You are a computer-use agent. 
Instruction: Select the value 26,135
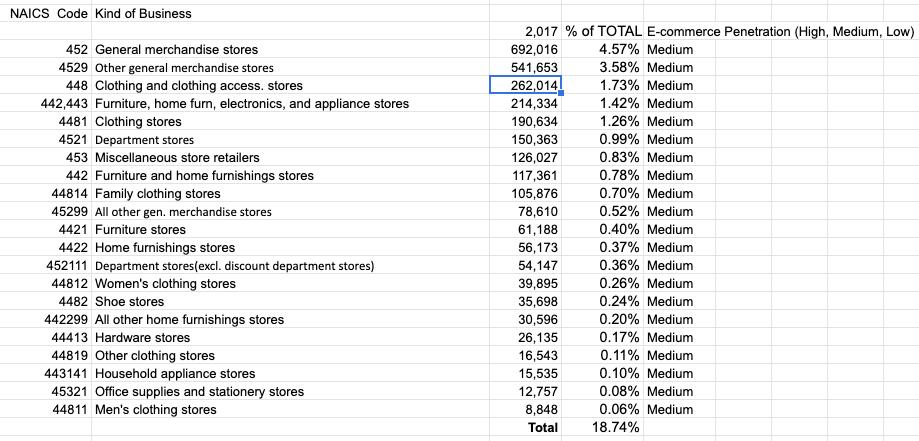pyautogui.click(x=525, y=338)
